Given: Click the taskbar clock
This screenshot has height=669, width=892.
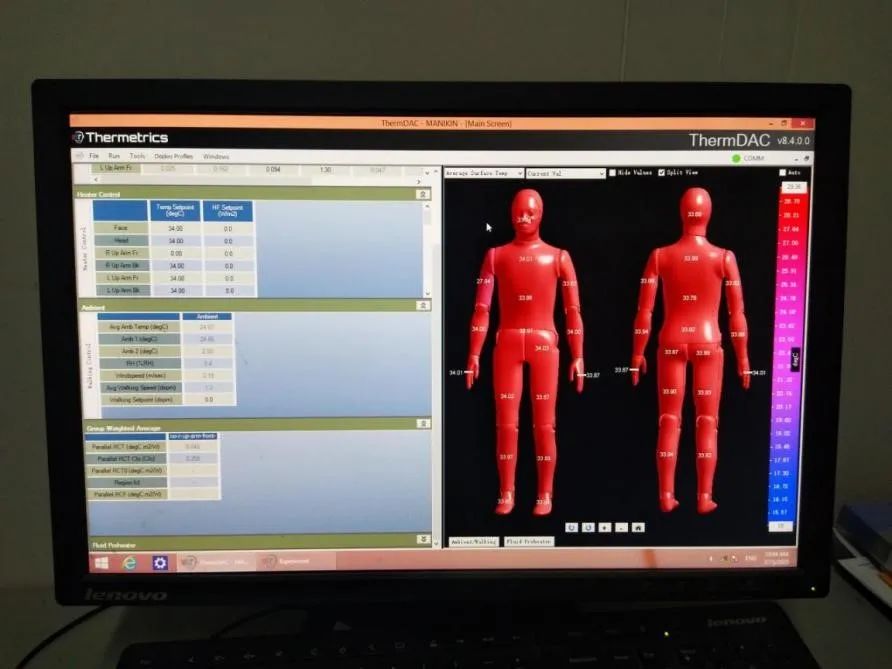Looking at the screenshot, I should 776,558.
